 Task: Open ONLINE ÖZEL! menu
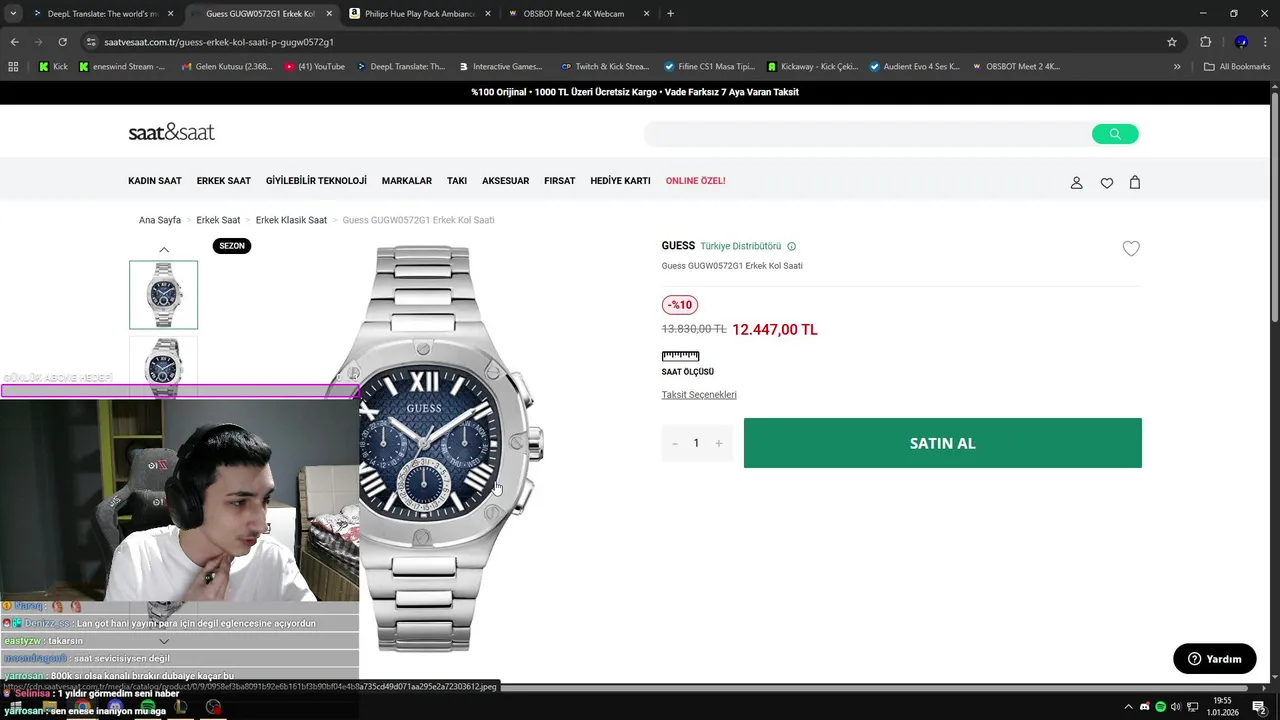tap(696, 181)
